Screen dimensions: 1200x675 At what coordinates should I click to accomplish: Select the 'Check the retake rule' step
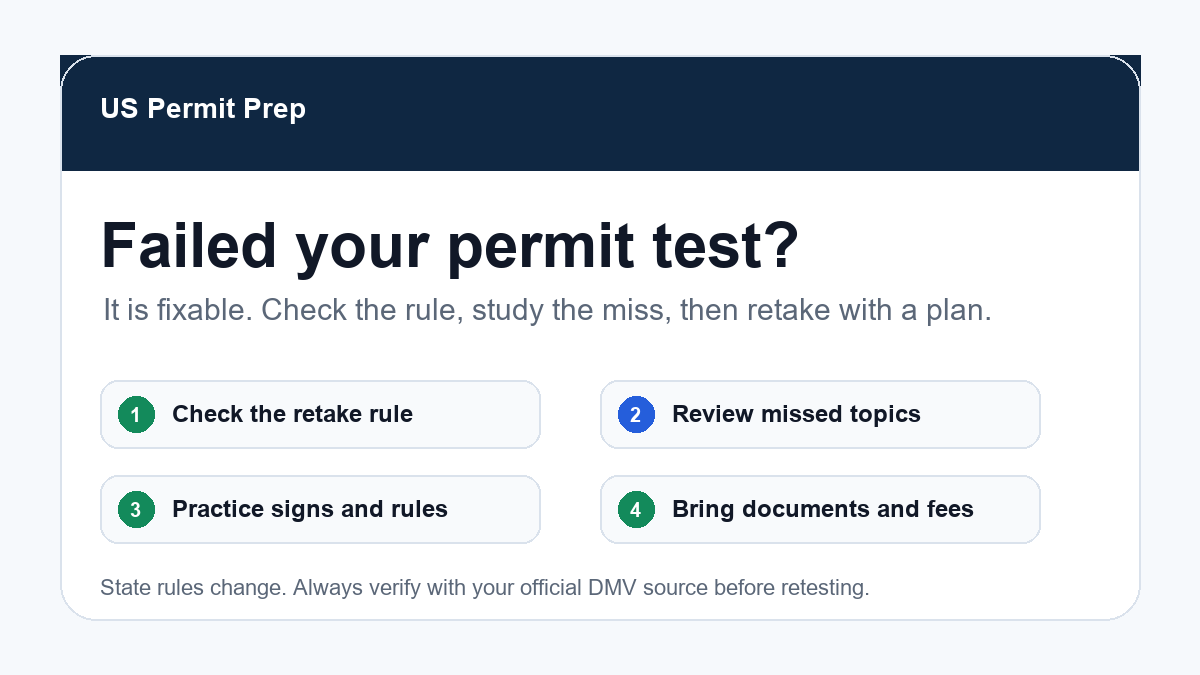(x=320, y=414)
